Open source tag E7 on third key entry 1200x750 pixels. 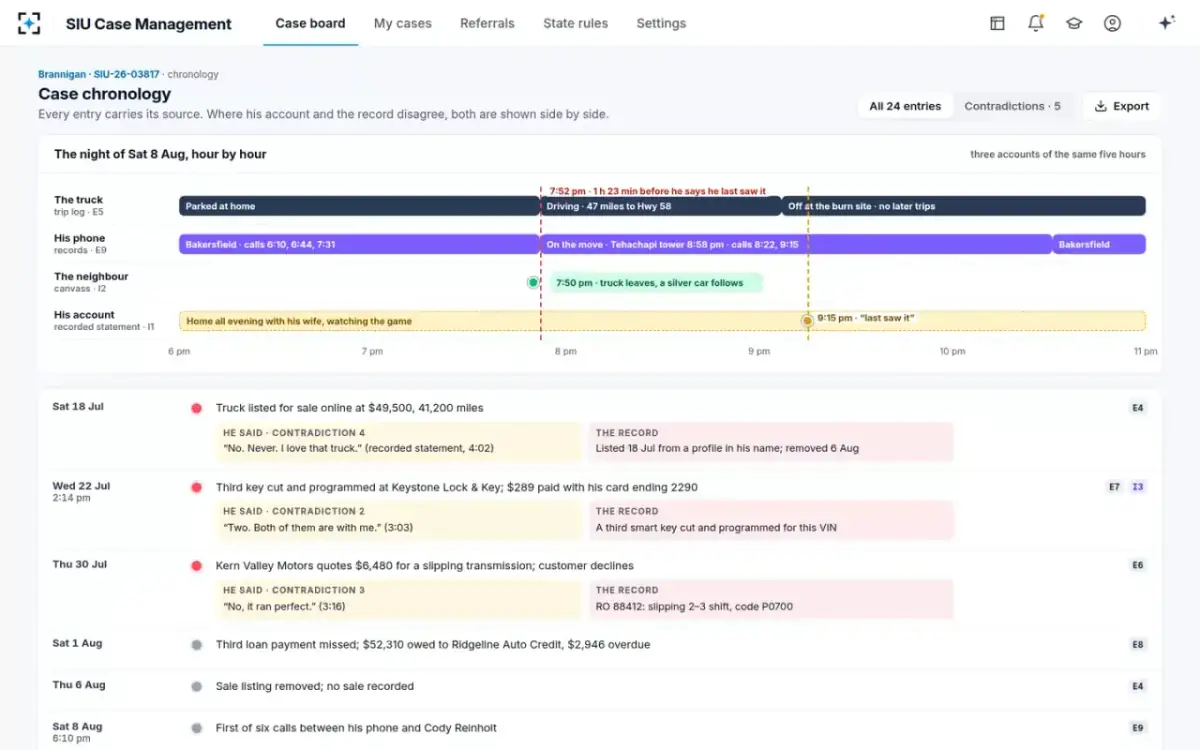point(1114,487)
